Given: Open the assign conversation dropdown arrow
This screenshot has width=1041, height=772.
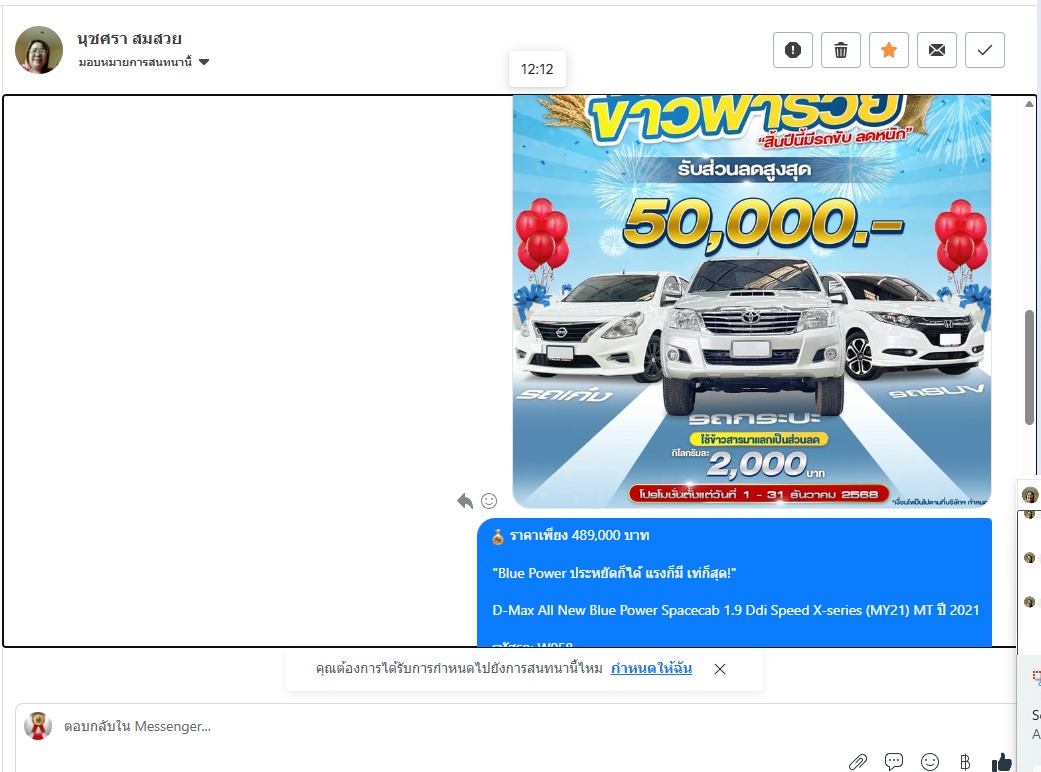Looking at the screenshot, I should tap(204, 62).
